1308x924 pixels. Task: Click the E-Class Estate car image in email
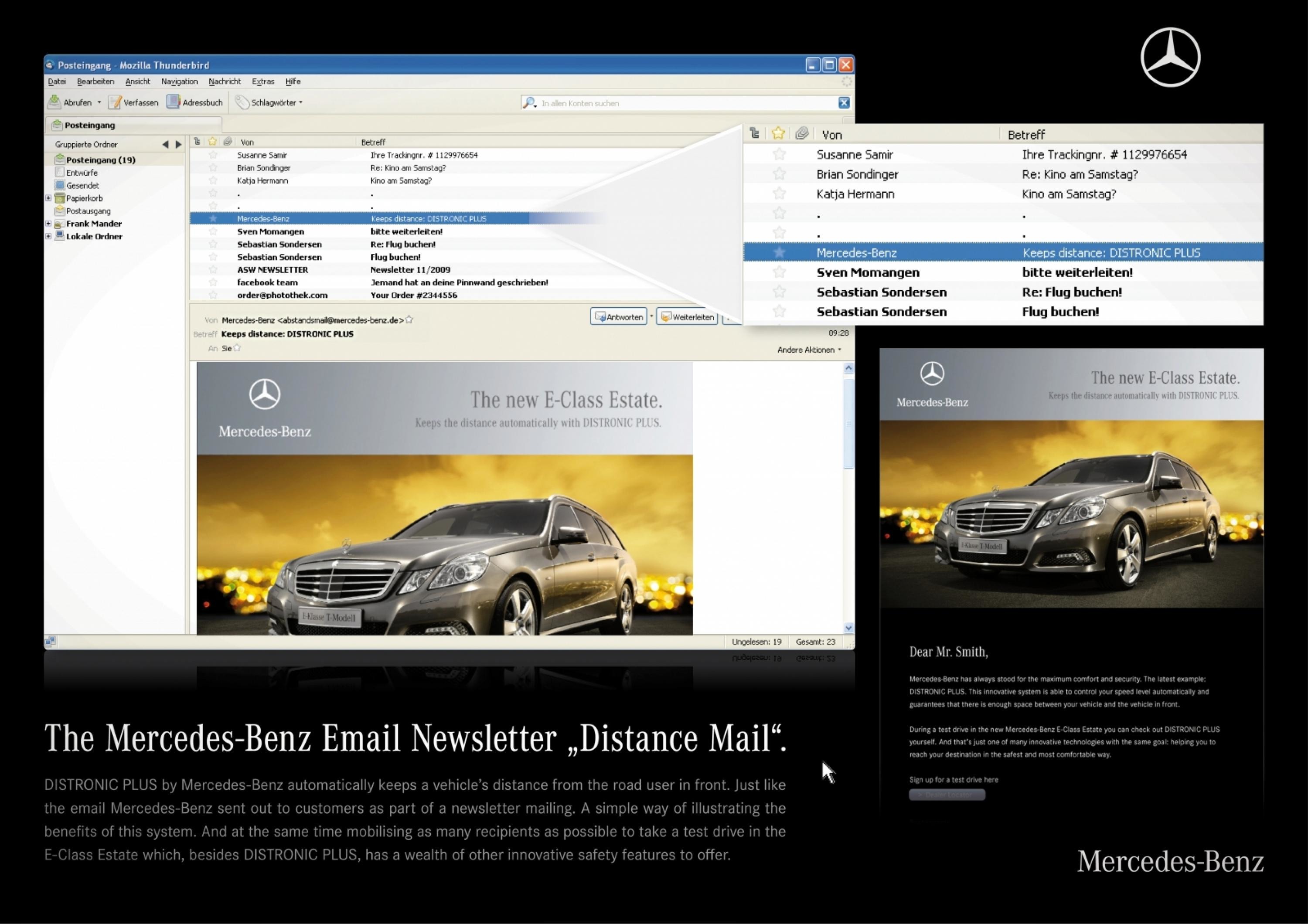click(x=445, y=544)
